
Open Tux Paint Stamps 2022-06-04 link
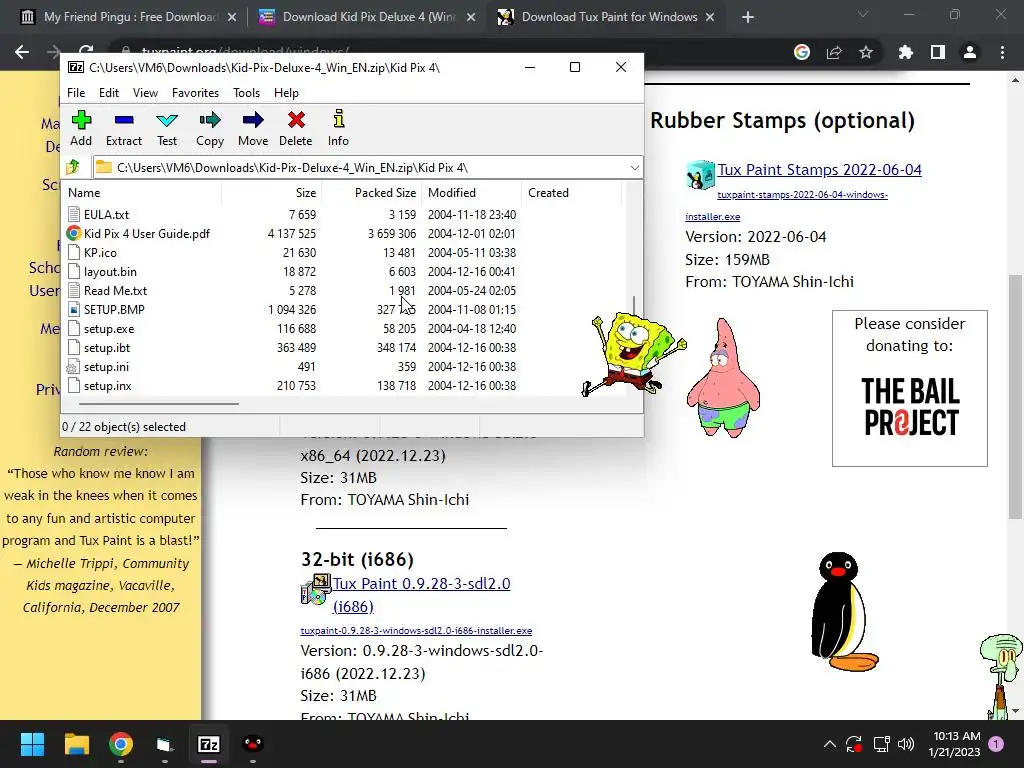coord(820,170)
